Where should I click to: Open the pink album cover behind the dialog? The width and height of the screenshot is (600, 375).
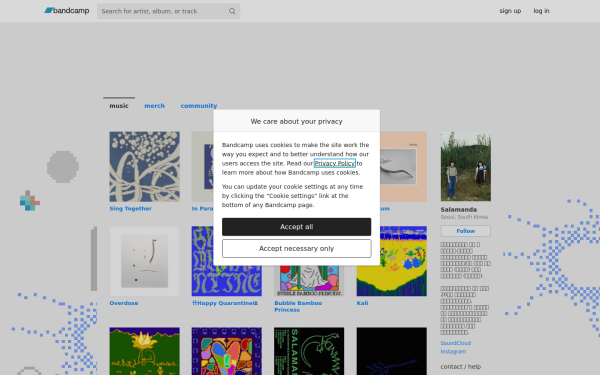pos(403,166)
